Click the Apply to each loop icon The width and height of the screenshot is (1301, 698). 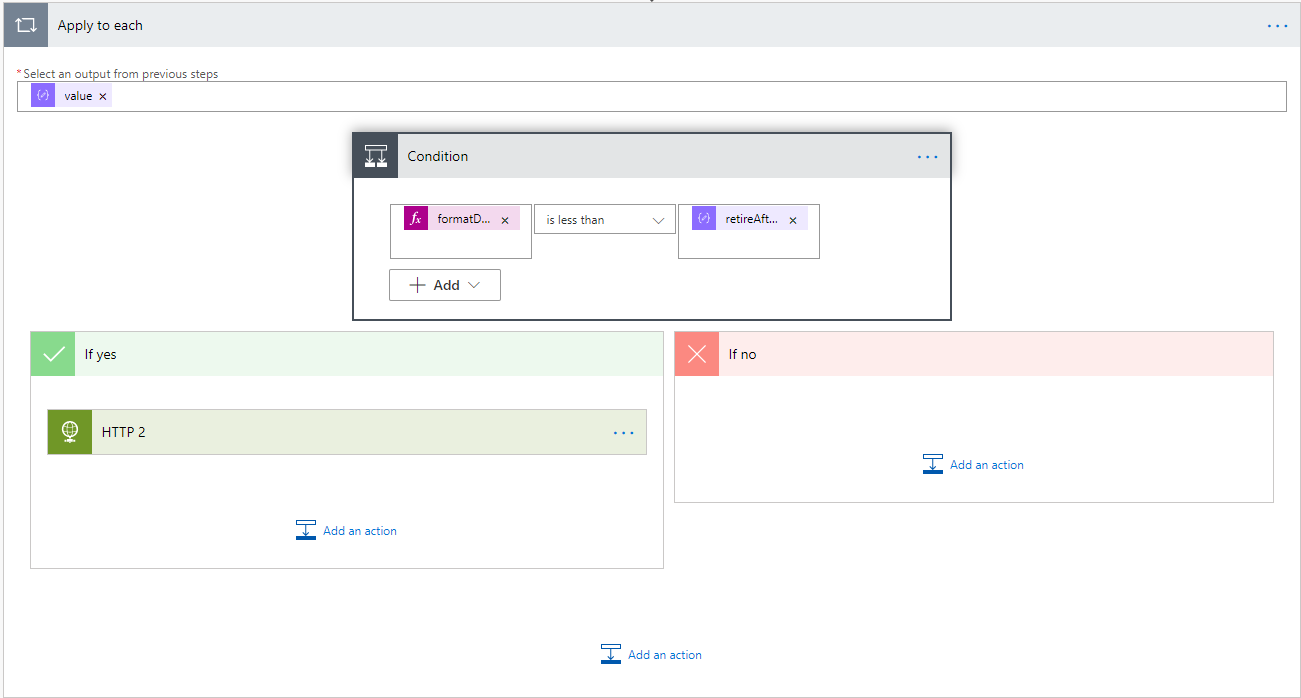coord(26,26)
